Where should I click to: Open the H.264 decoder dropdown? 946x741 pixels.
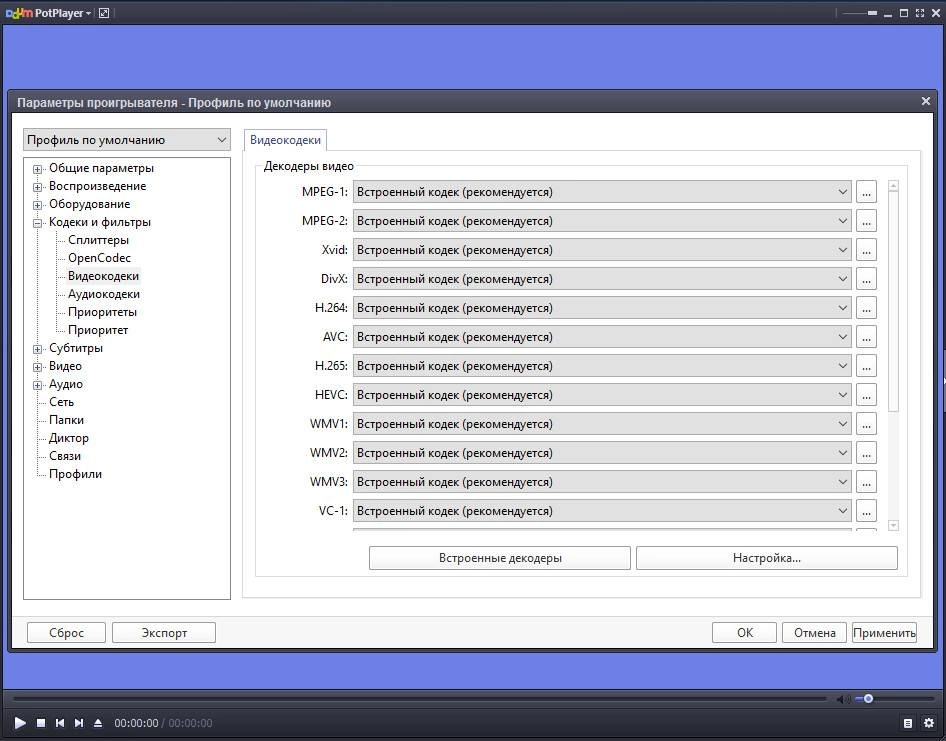click(x=602, y=308)
